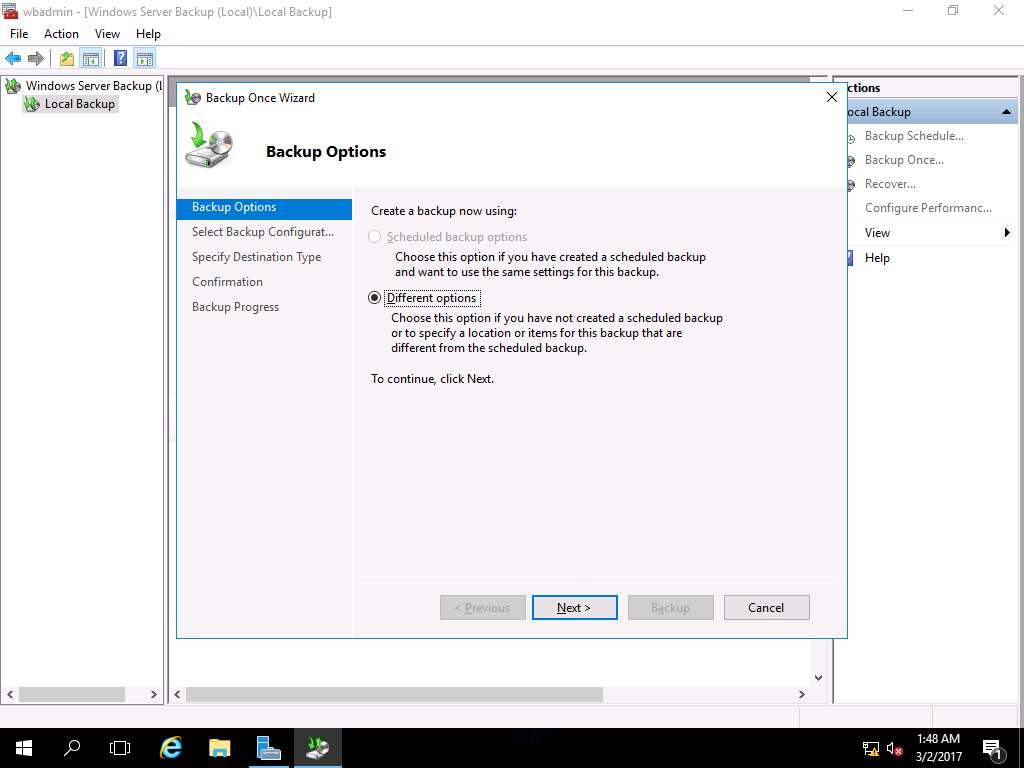1024x768 pixels.
Task: Open Task View from taskbar
Action: (x=120, y=748)
